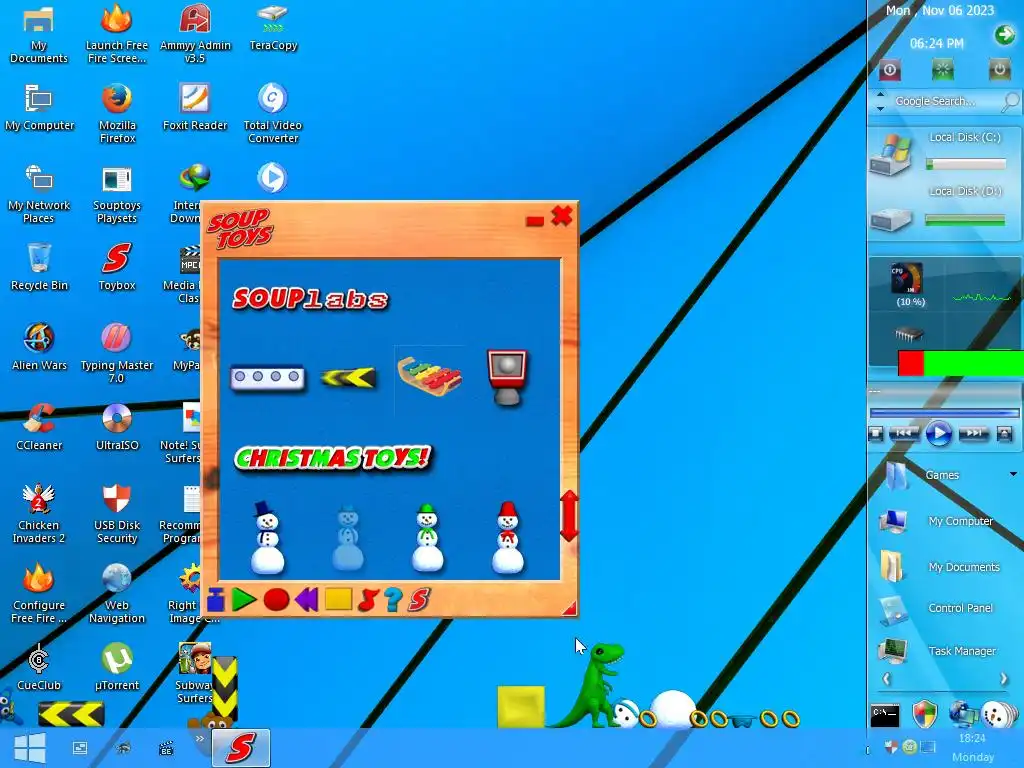Toggle the red music note icon

tap(368, 600)
